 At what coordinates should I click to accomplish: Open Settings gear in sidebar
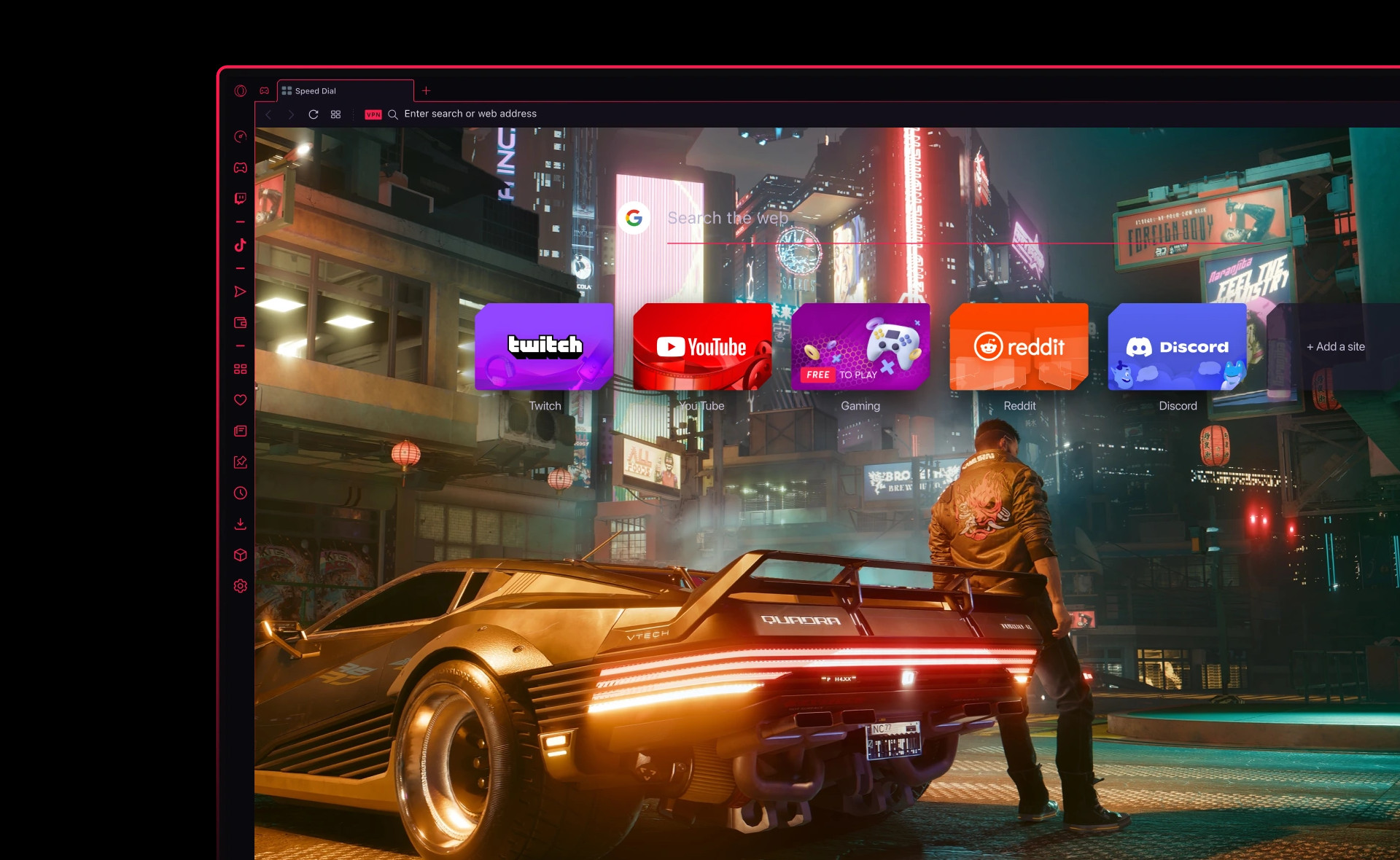point(241,586)
